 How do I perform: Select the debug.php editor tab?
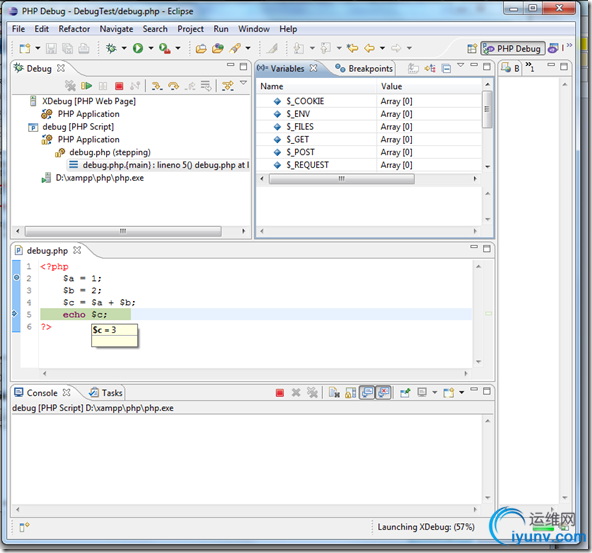click(x=47, y=251)
